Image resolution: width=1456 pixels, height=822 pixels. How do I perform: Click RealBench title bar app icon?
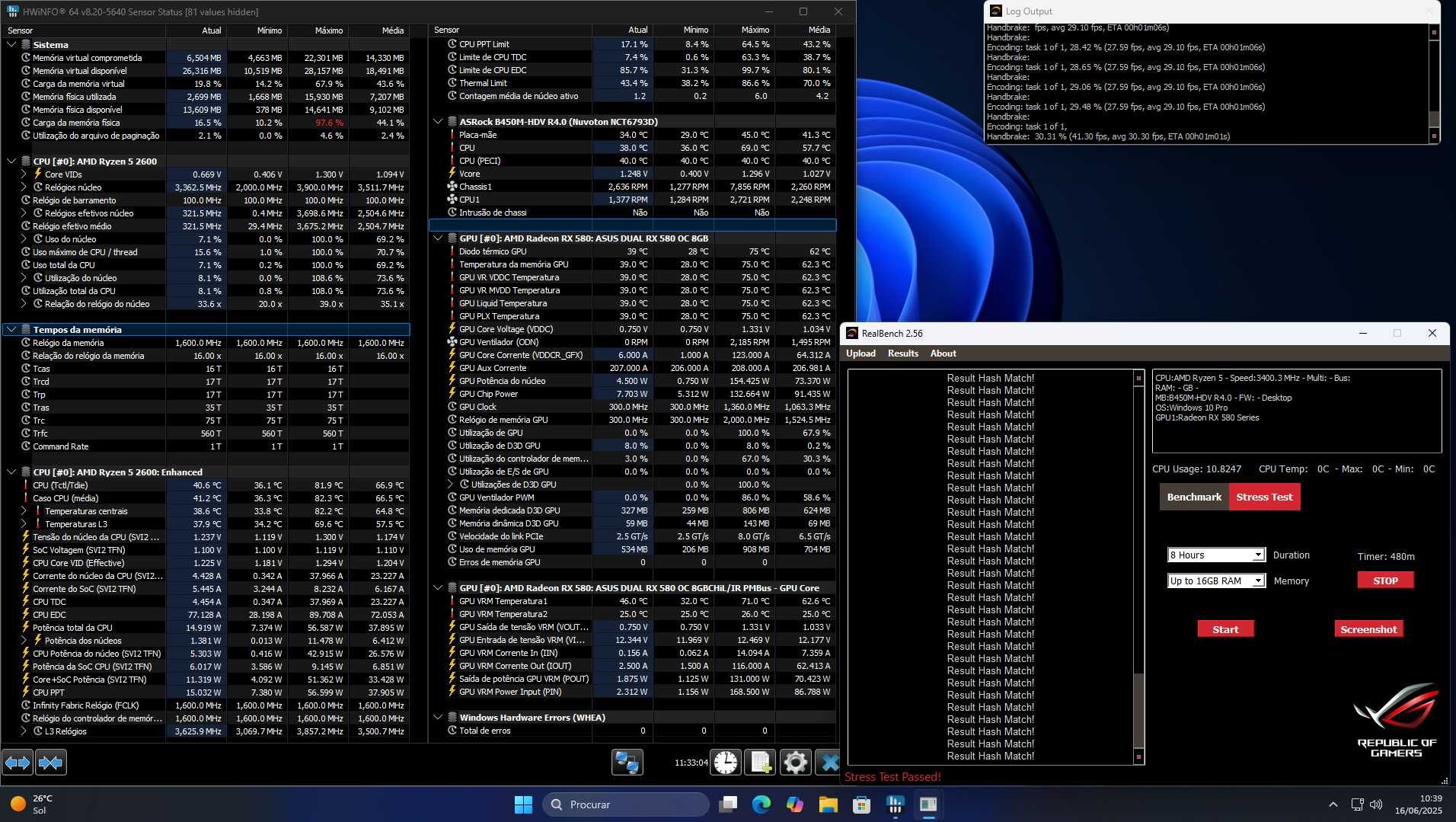852,333
